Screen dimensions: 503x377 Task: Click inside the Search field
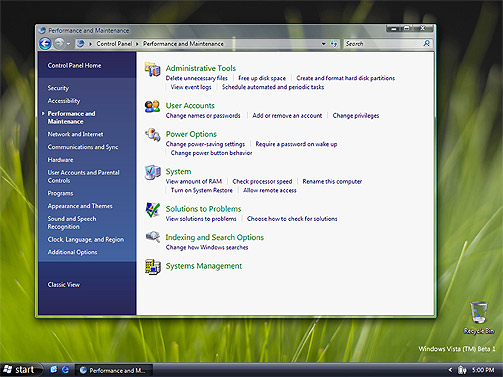coord(383,44)
